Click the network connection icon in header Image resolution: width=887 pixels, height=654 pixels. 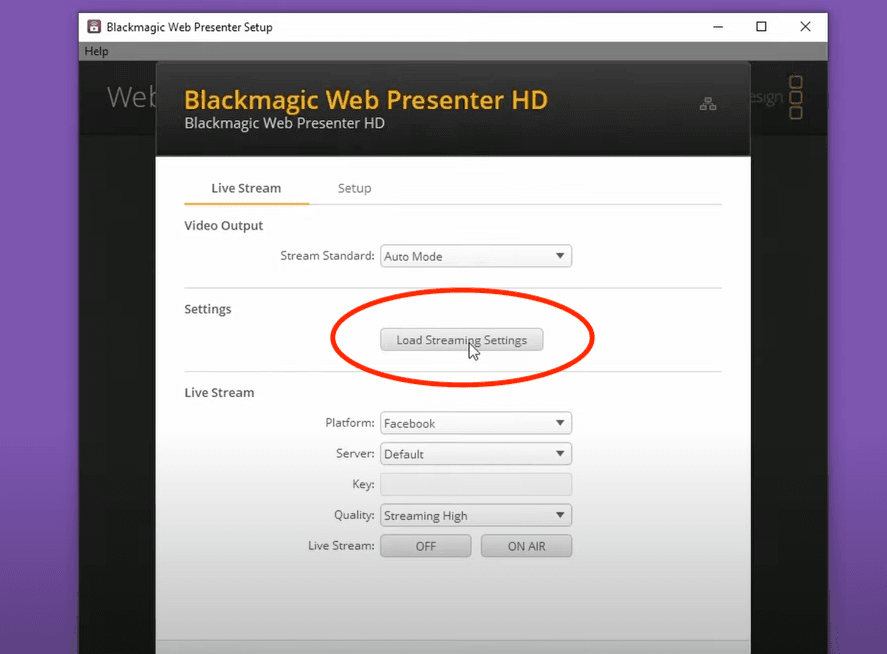(x=708, y=104)
